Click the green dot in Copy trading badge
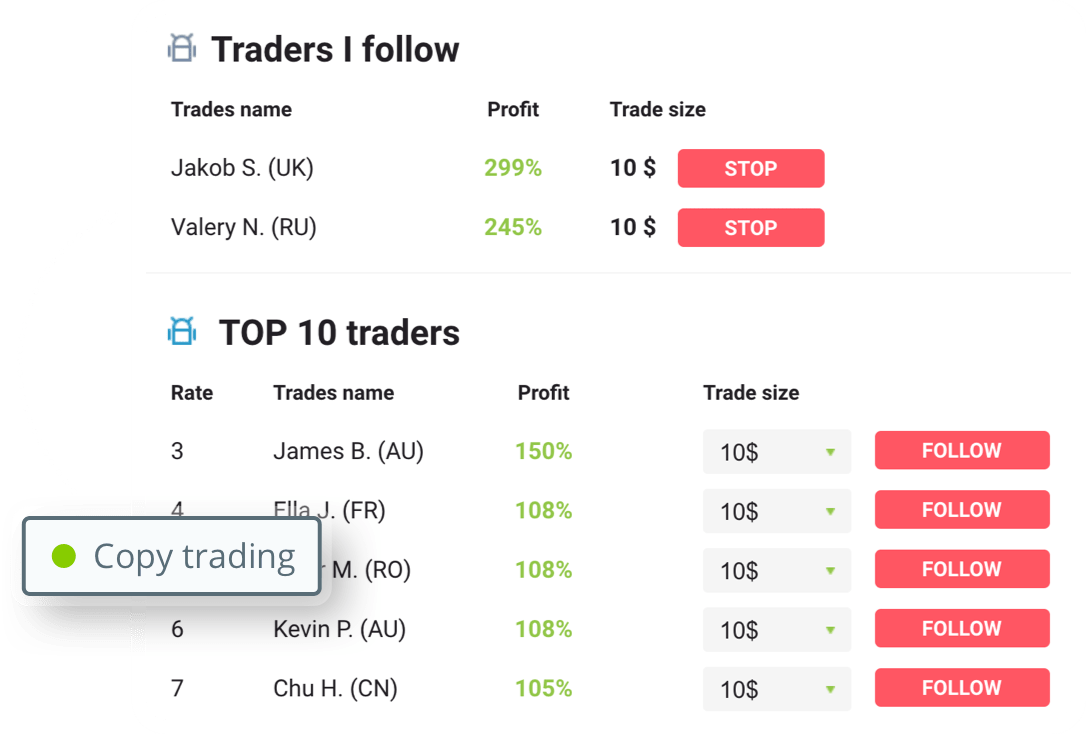1086x734 pixels. click(x=64, y=555)
